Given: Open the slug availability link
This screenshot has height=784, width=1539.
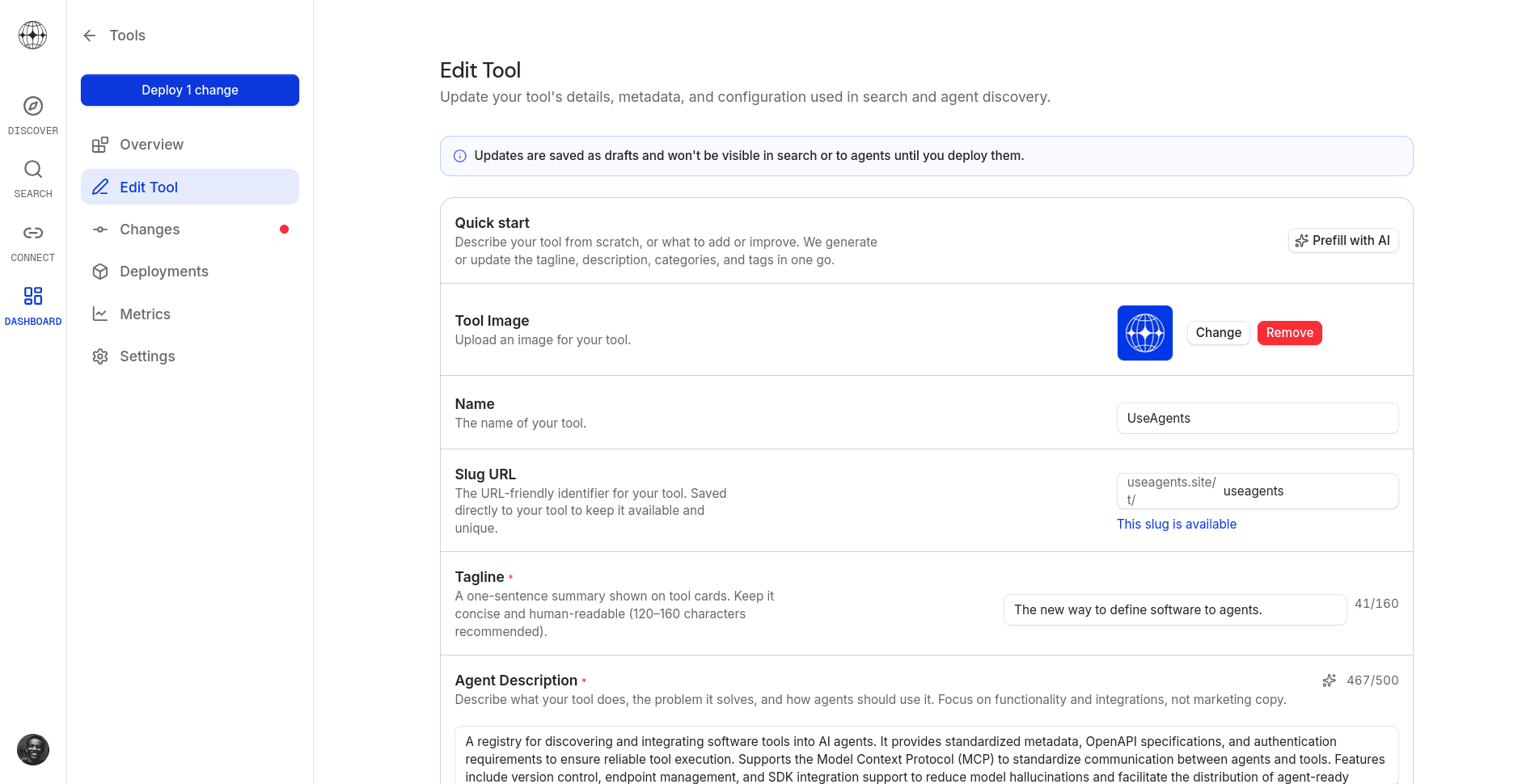Looking at the screenshot, I should (x=1177, y=524).
